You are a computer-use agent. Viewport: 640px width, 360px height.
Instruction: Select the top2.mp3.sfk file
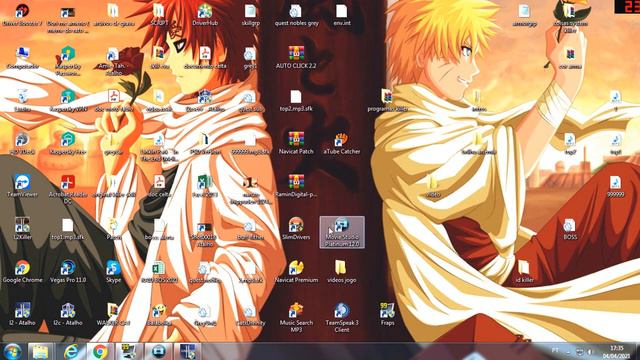tap(296, 100)
